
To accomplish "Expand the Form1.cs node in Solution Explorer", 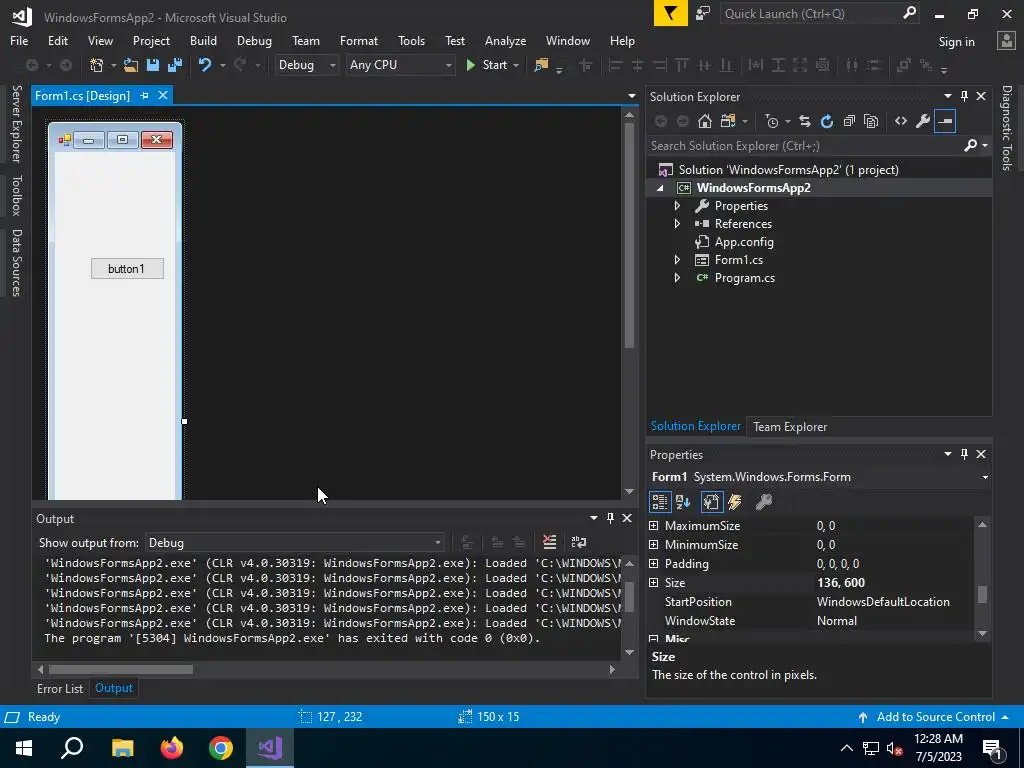I will pos(677,260).
